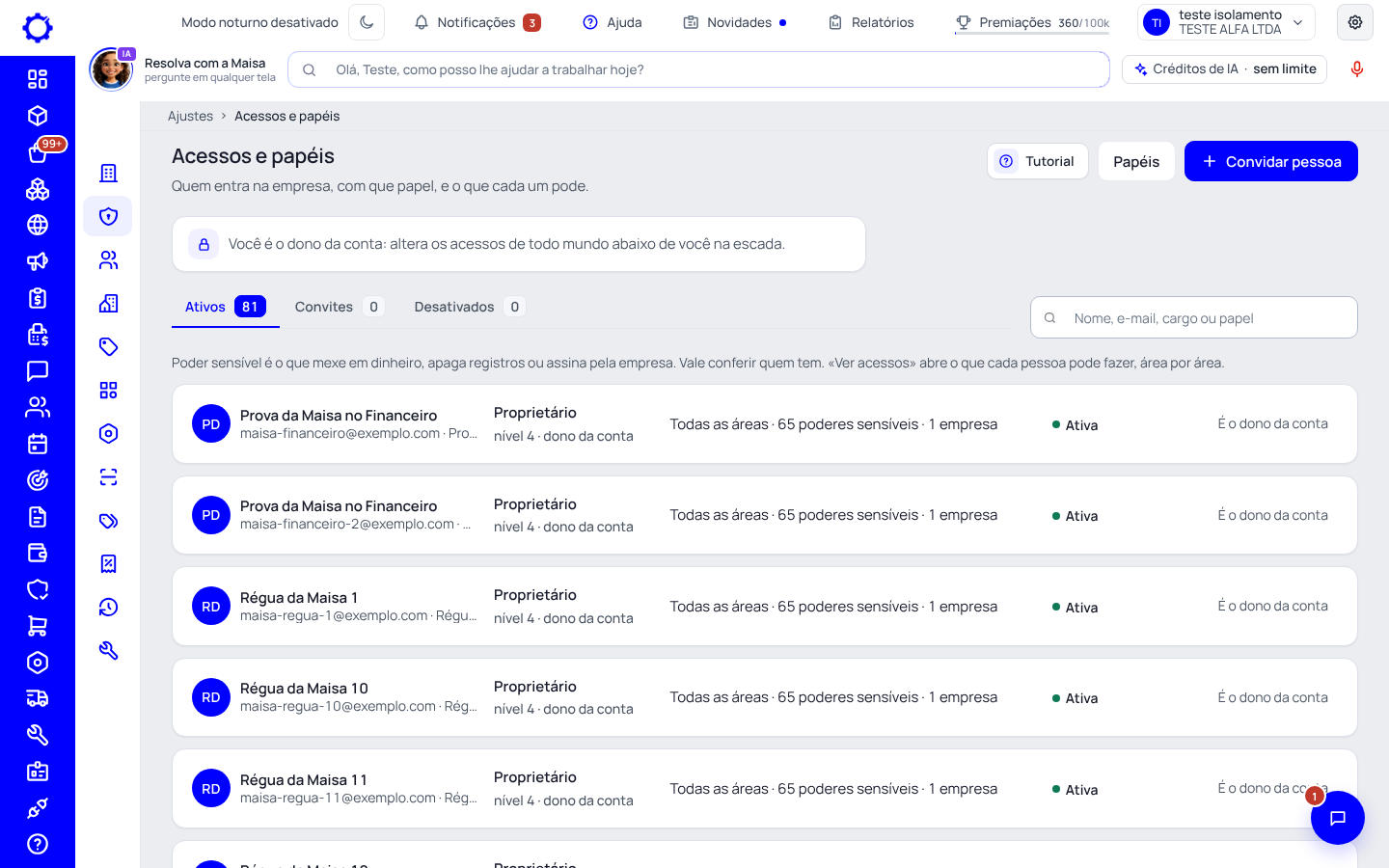Open Novidades in the top bar

[734, 22]
